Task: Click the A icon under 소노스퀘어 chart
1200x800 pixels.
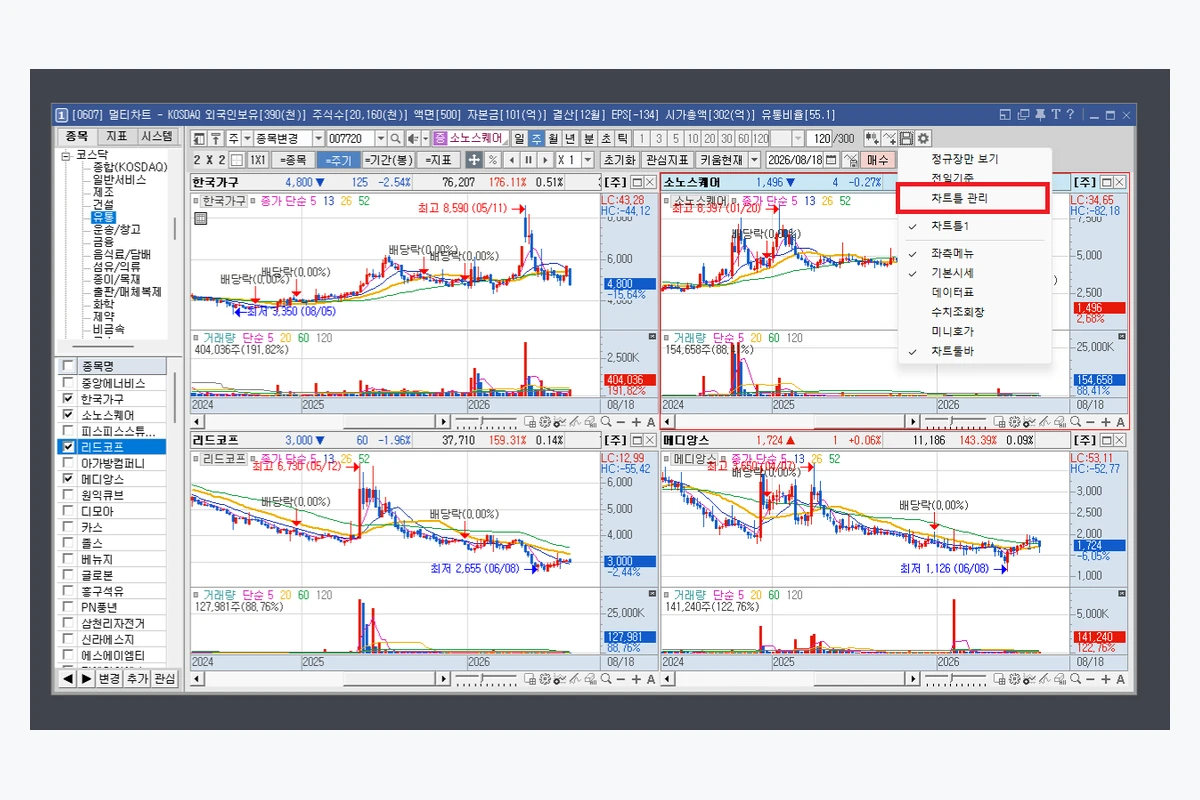Action: [1121, 423]
